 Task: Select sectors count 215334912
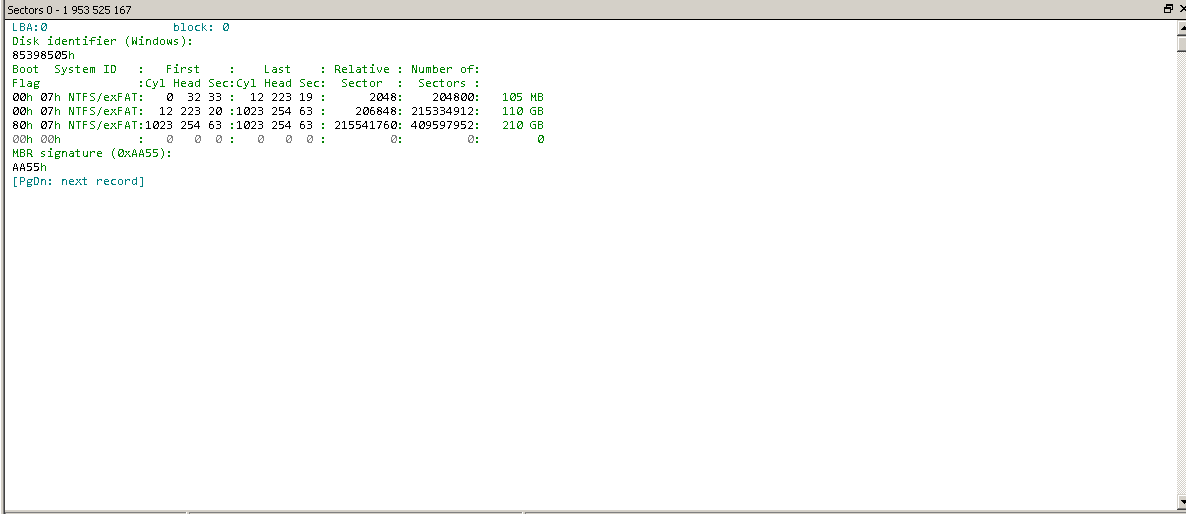(442, 111)
